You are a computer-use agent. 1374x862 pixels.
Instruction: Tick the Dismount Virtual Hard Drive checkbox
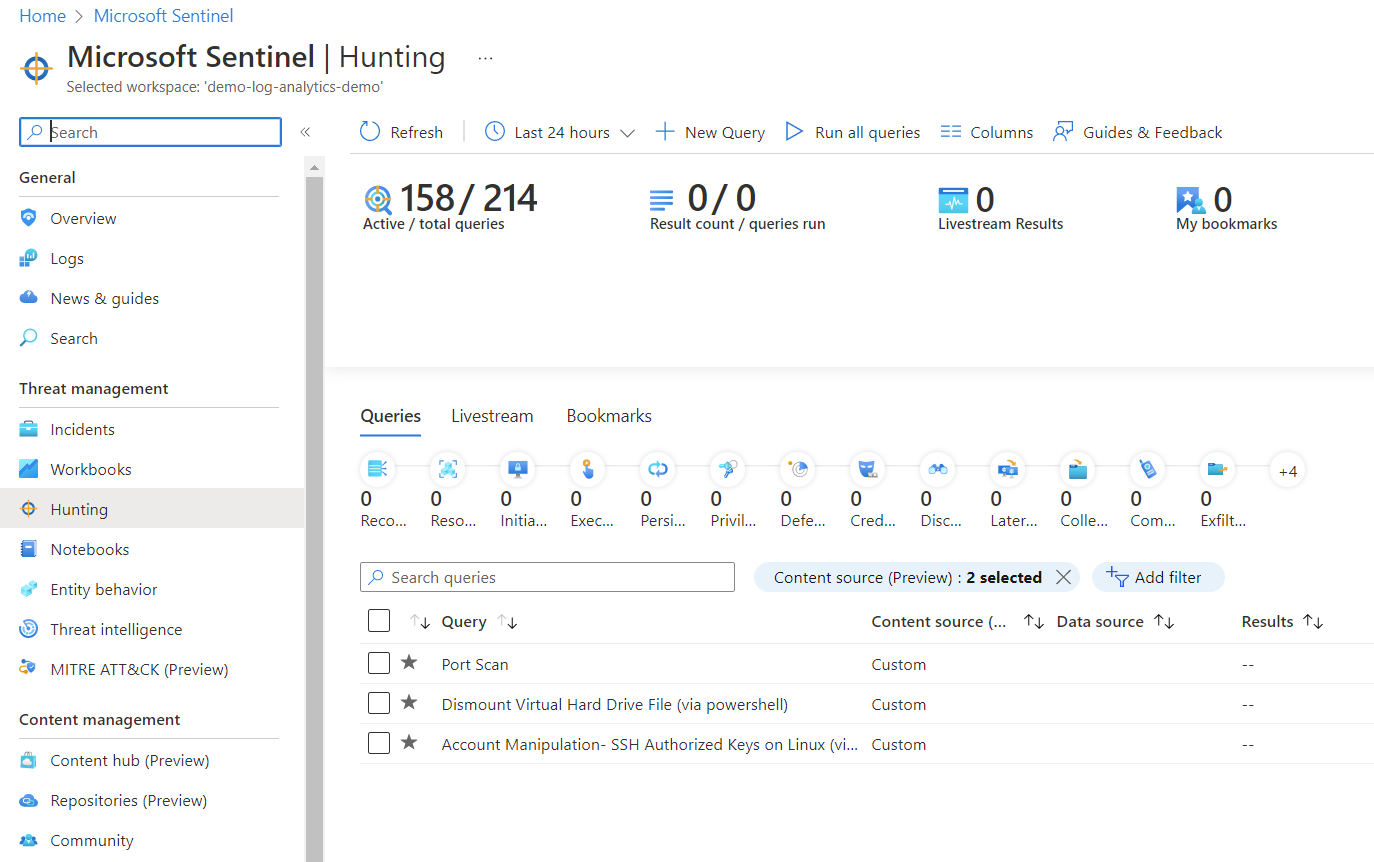point(379,703)
